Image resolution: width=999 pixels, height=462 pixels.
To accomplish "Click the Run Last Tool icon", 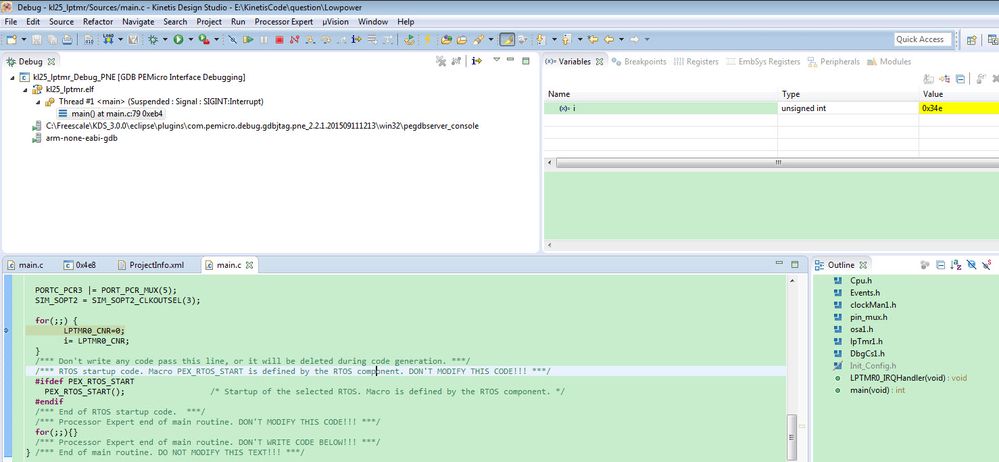I will click(x=204, y=40).
